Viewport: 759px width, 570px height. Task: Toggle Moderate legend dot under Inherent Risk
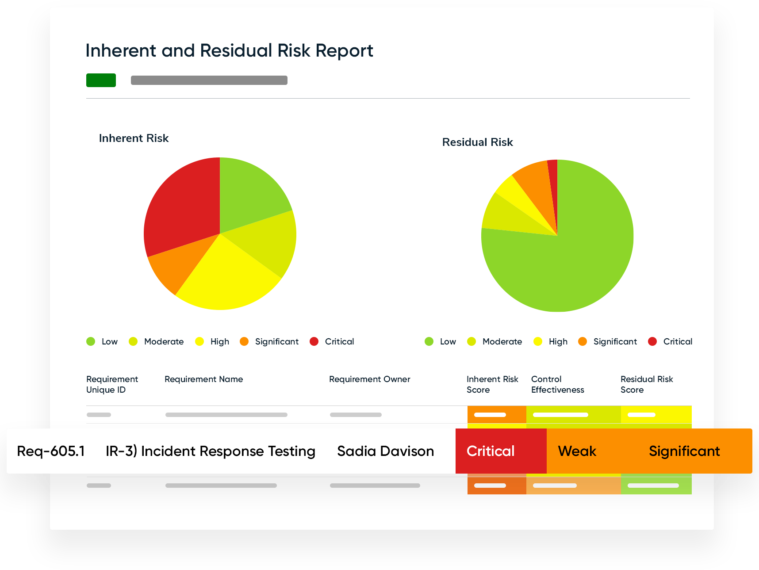133,342
